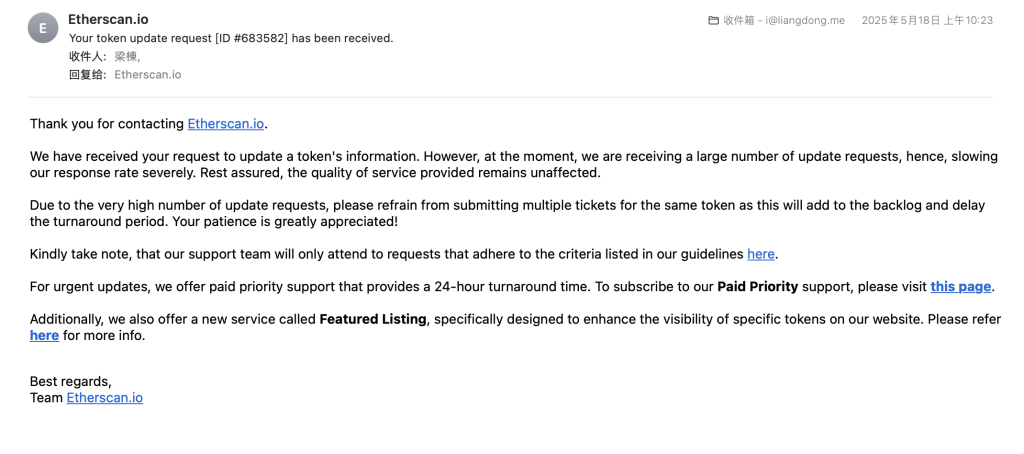Open the guidelines "here" link
This screenshot has height=454, width=1024.
[x=761, y=254]
